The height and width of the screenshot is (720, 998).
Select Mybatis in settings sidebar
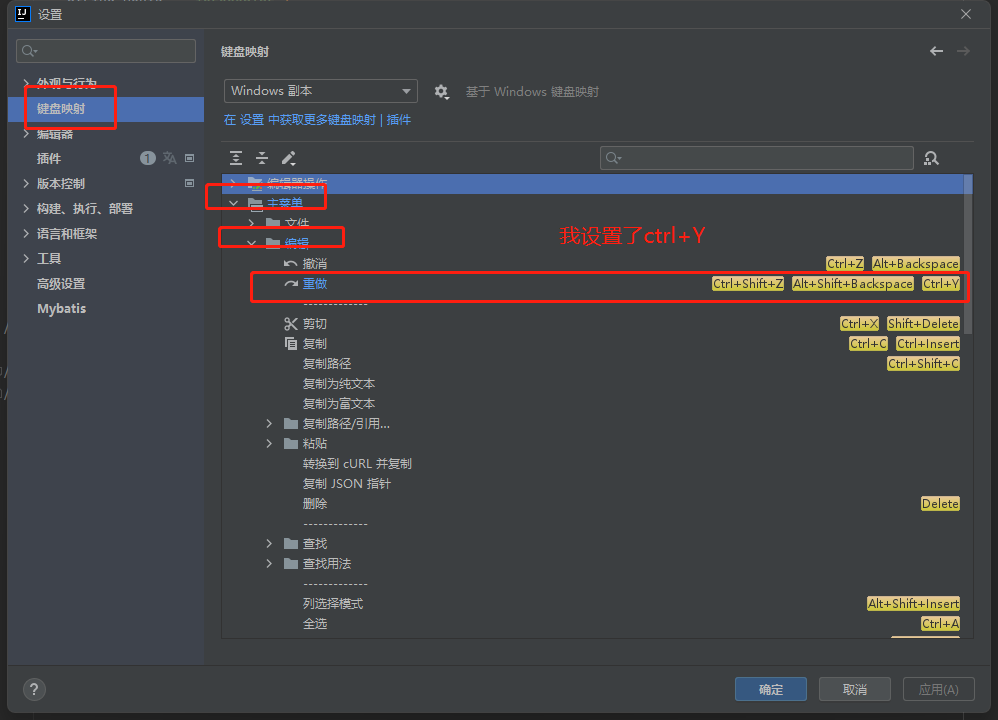61,309
